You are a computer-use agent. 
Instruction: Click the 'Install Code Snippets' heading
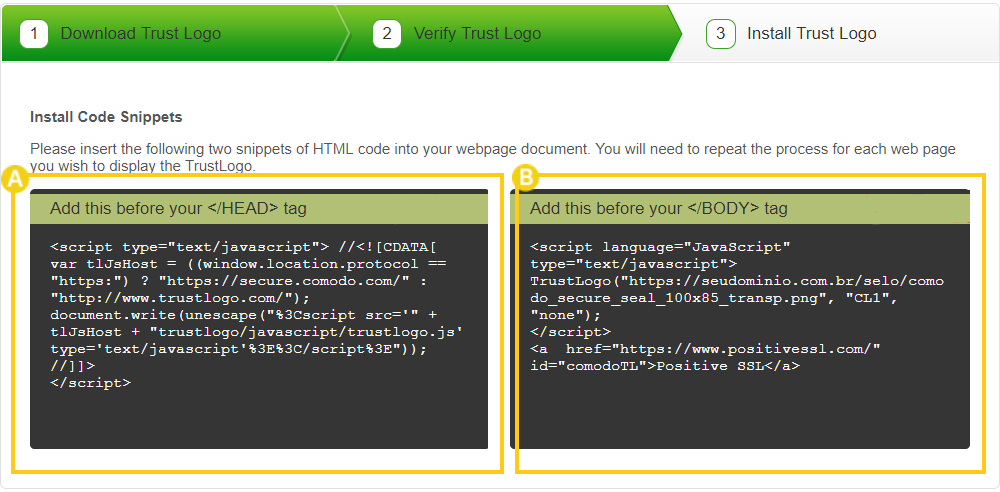pos(106,117)
